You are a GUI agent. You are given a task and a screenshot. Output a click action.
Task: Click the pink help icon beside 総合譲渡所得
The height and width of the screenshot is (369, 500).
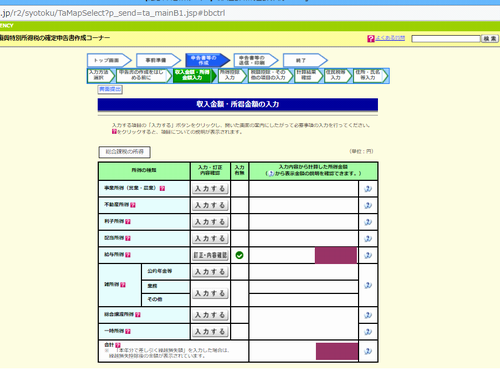tap(138, 315)
